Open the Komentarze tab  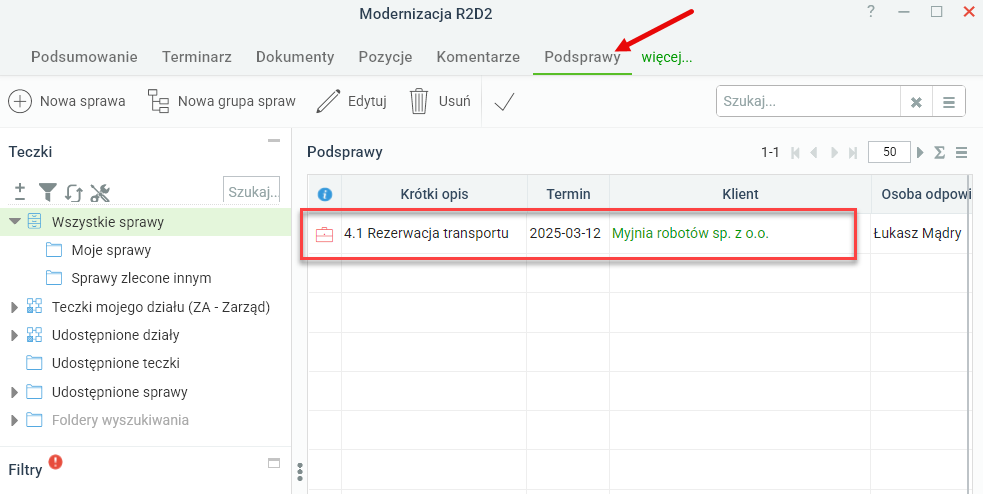coord(478,57)
